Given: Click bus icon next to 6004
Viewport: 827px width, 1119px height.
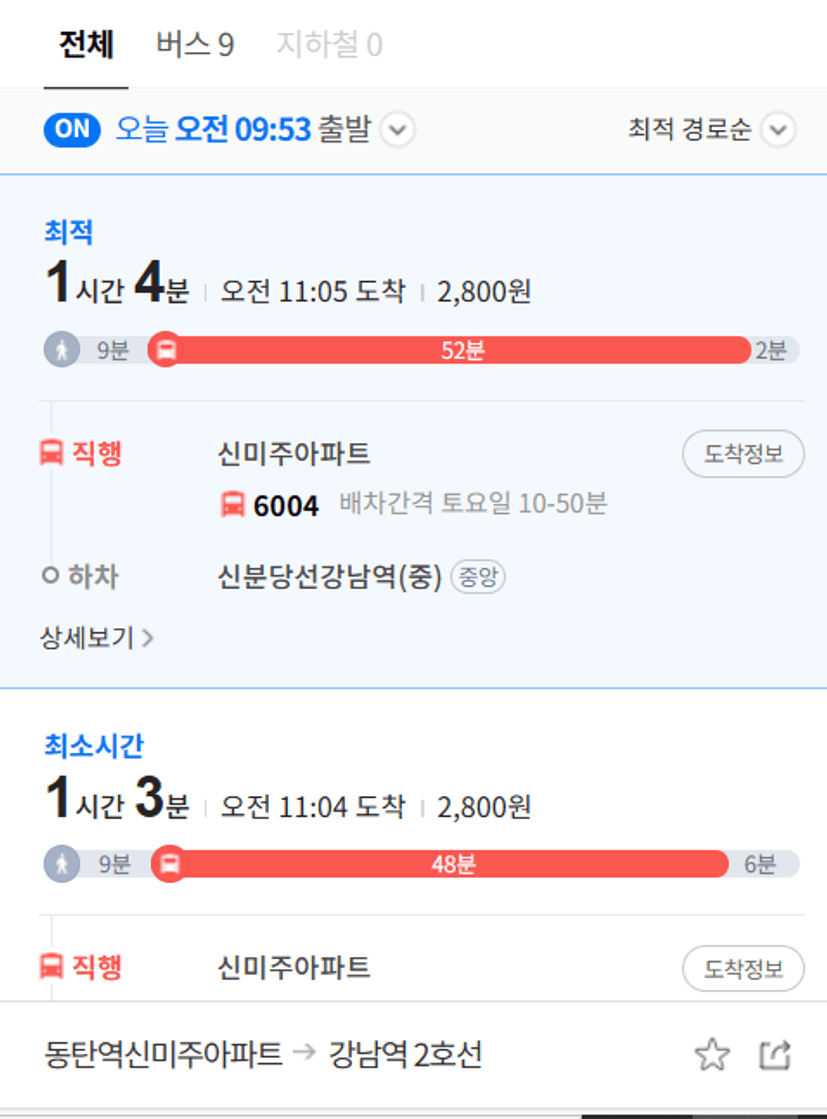Looking at the screenshot, I should coord(233,504).
